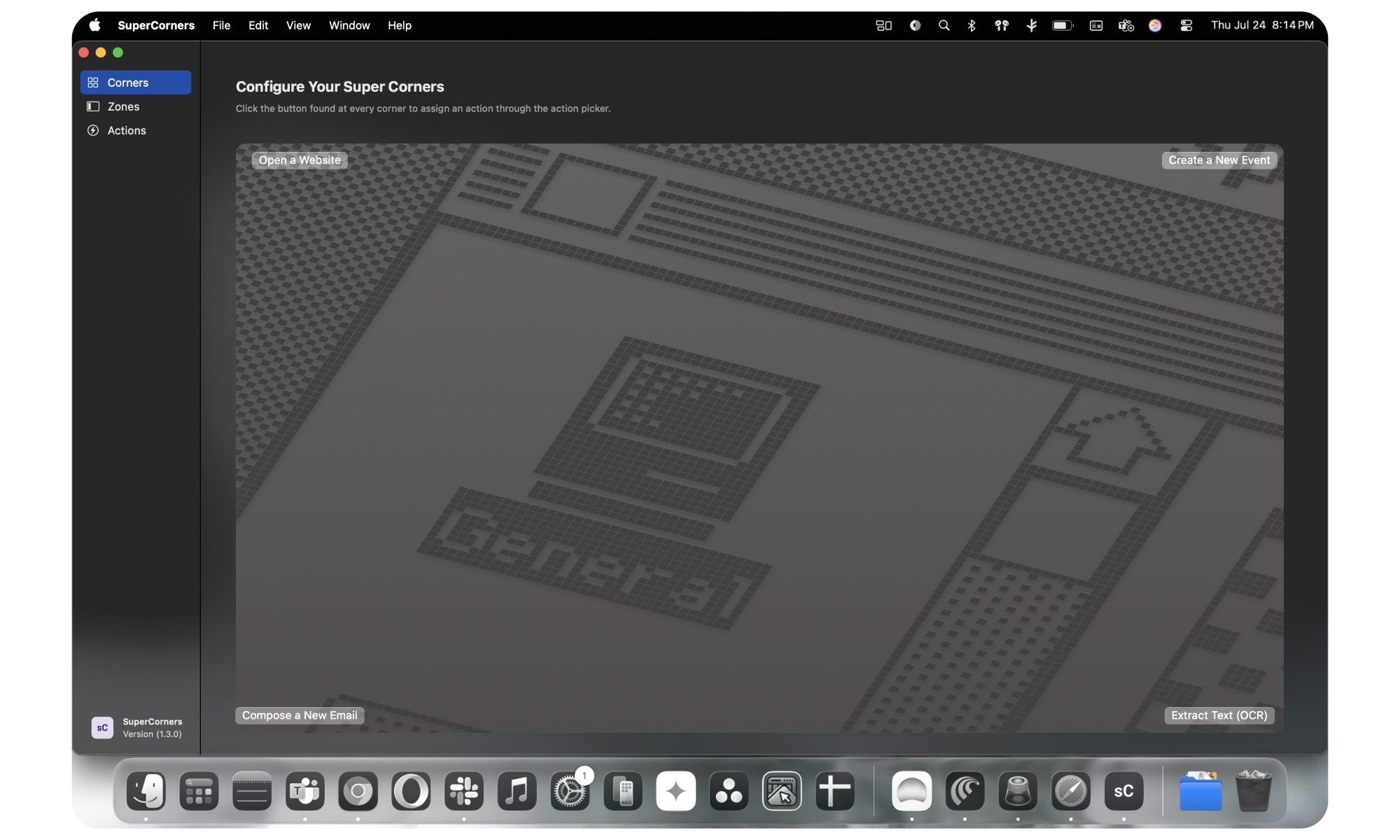Screen dimensions: 1400x840
Task: Click the battery status icon
Action: point(1063,25)
